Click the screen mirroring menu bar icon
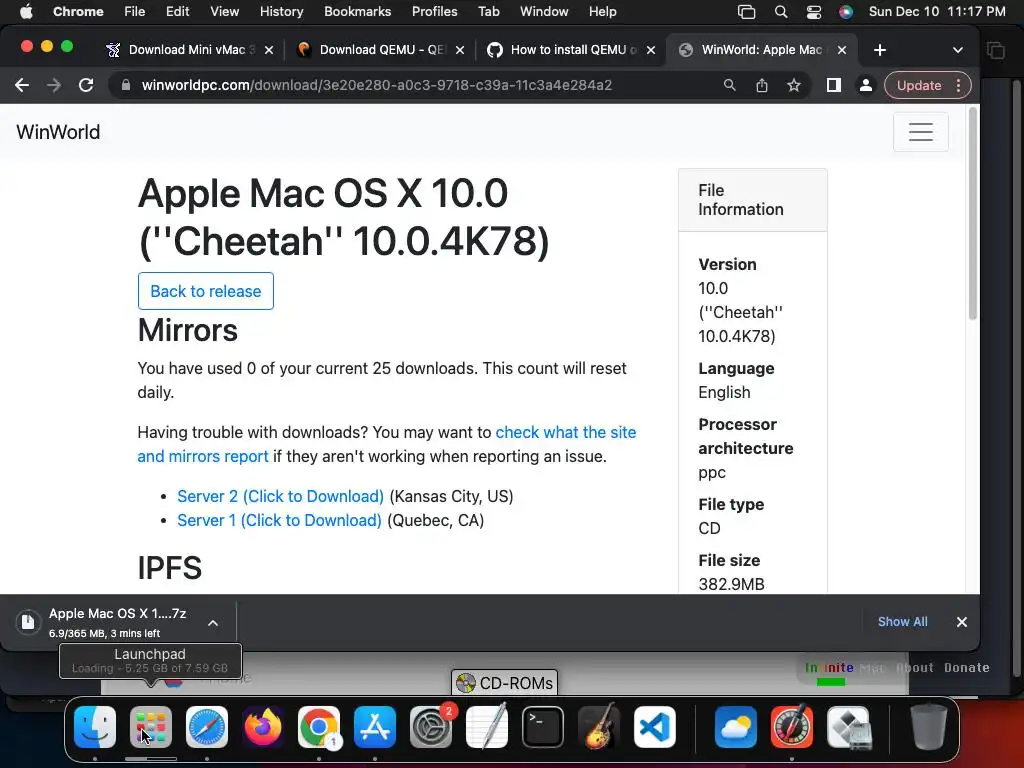 746,12
